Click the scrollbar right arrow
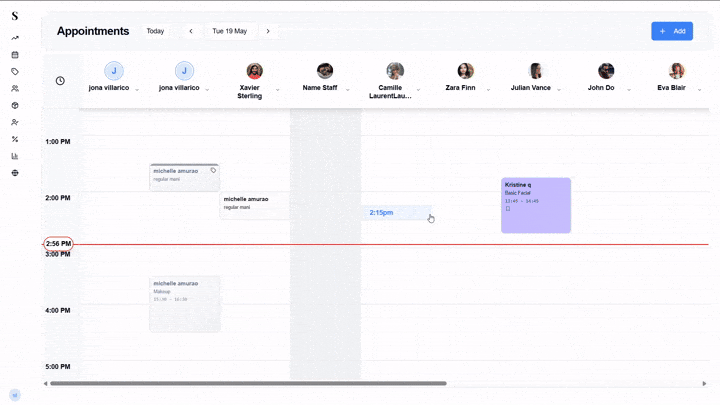The width and height of the screenshot is (720, 405). 704,383
